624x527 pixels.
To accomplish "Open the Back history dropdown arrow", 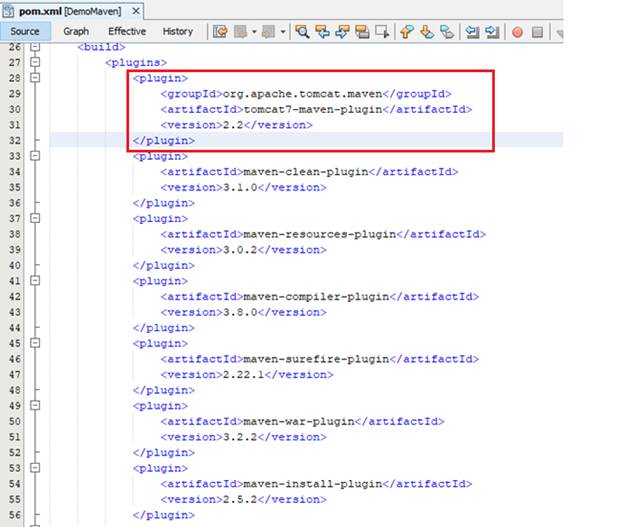I will tap(254, 31).
